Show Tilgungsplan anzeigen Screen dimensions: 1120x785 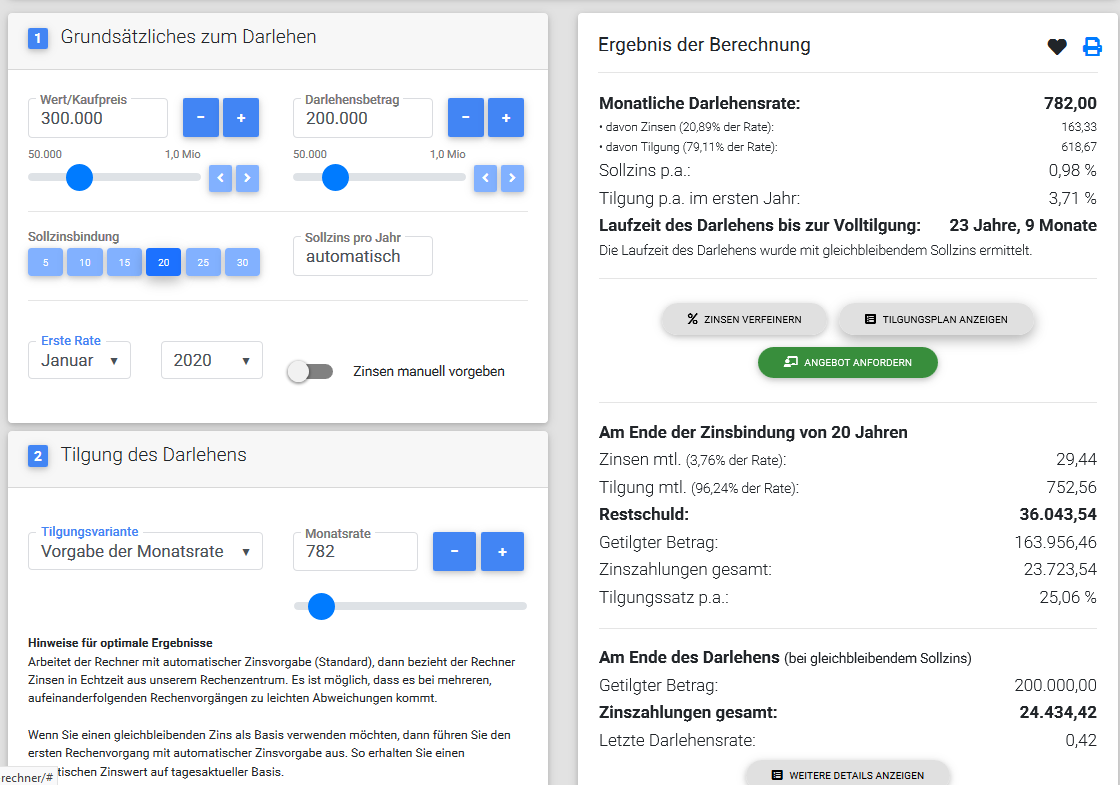(935, 319)
